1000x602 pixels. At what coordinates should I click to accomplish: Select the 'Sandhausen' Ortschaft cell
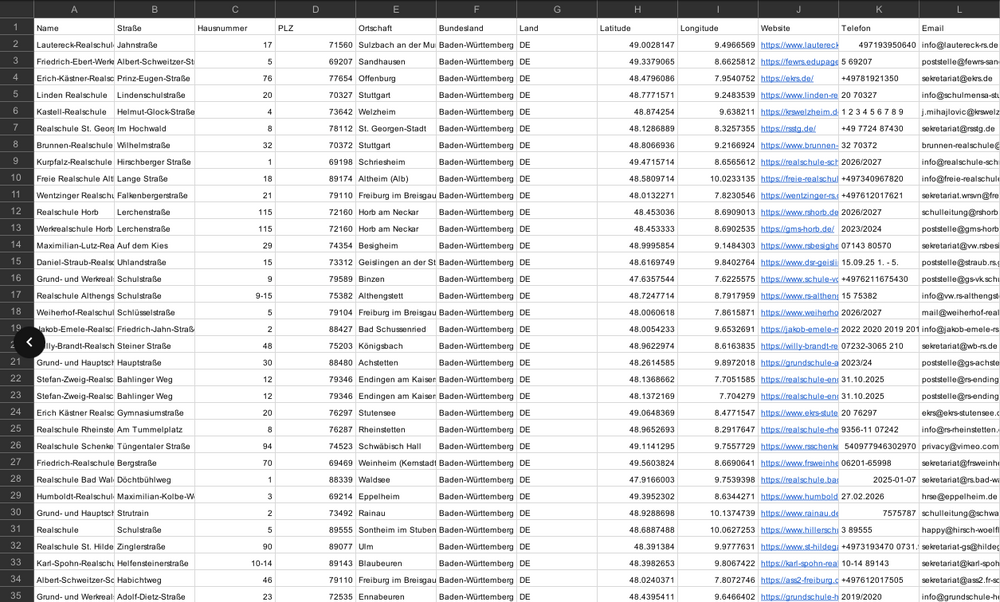tap(396, 62)
